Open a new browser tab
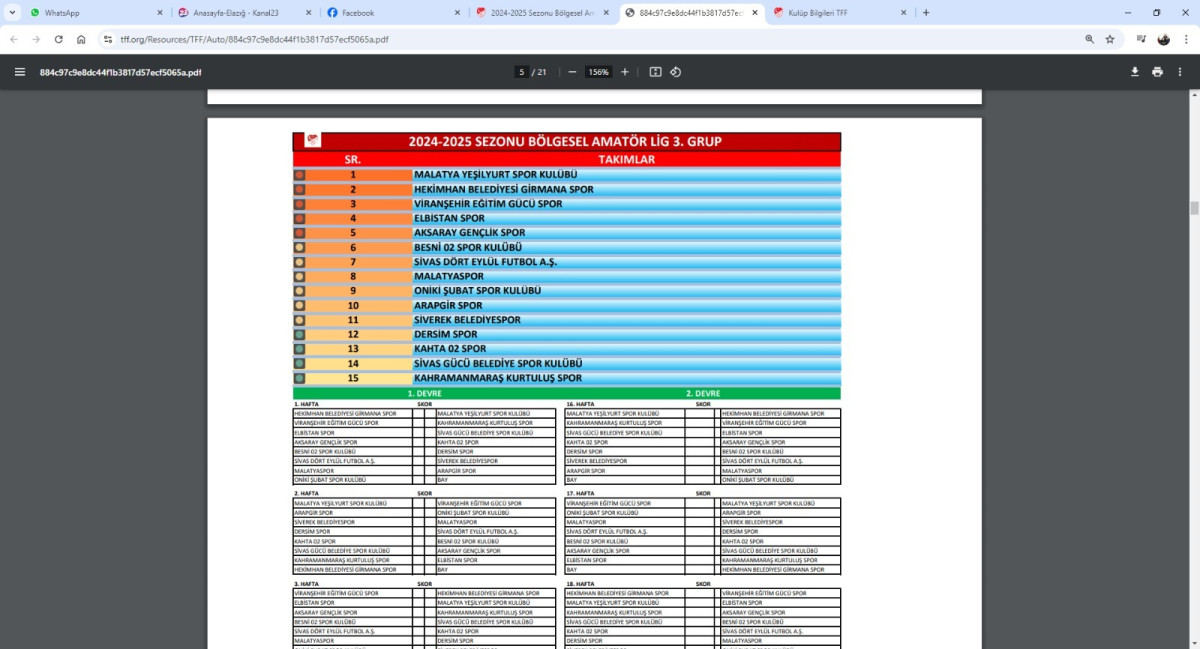The width and height of the screenshot is (1200, 649). pos(926,13)
